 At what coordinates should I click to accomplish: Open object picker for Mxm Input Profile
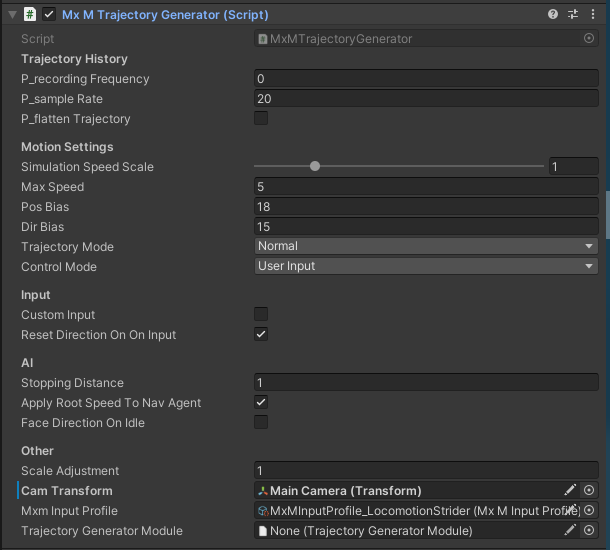point(589,510)
